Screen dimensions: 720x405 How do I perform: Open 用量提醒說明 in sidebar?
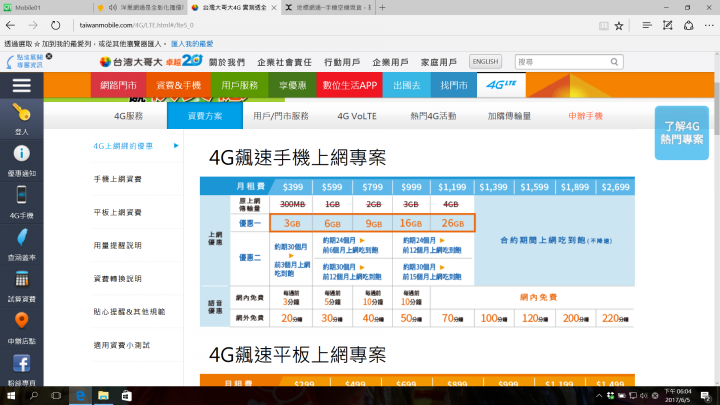[118, 245]
